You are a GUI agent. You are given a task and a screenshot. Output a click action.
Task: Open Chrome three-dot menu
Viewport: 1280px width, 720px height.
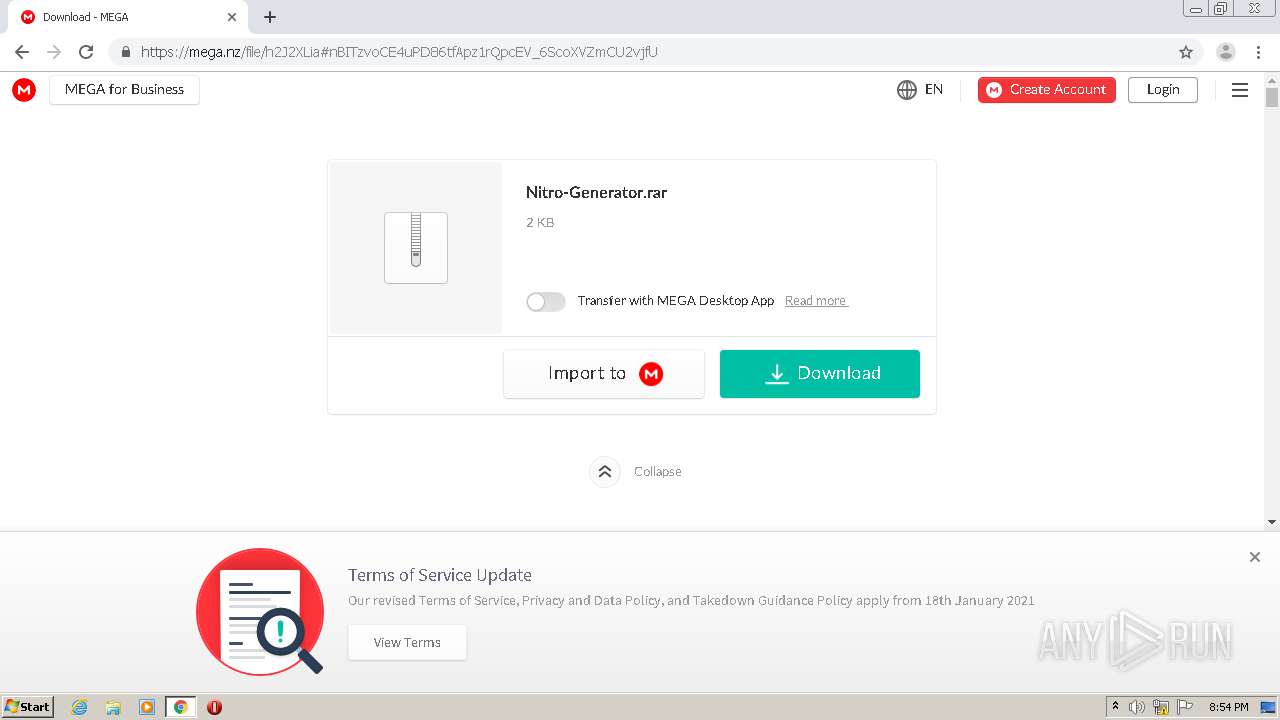(x=1258, y=52)
